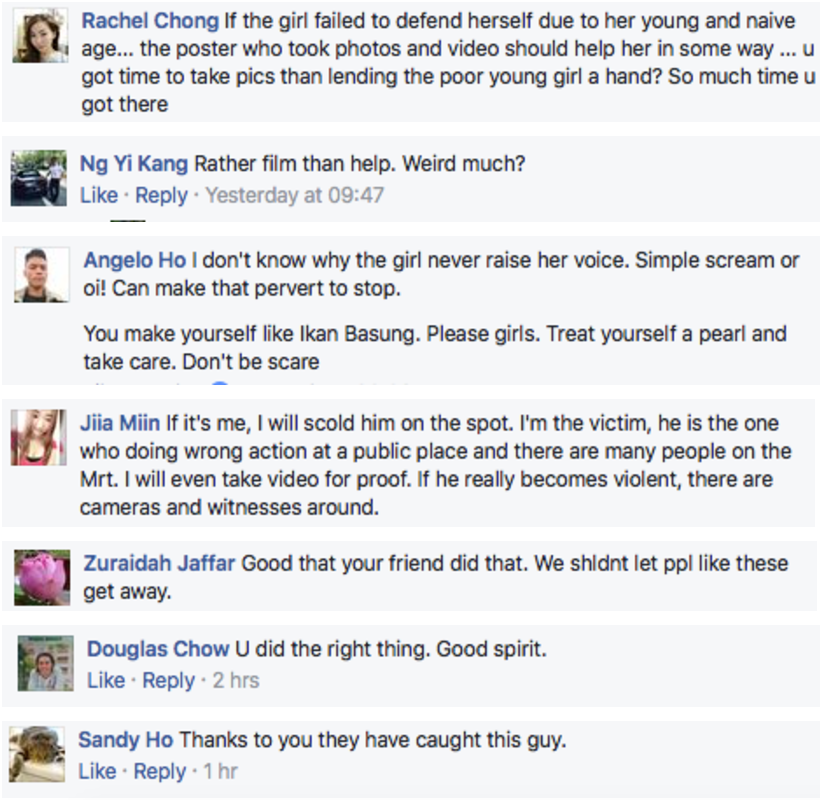Screen dimensions: 820x800
Task: Like Douglas Chow's comment
Action: tap(106, 680)
